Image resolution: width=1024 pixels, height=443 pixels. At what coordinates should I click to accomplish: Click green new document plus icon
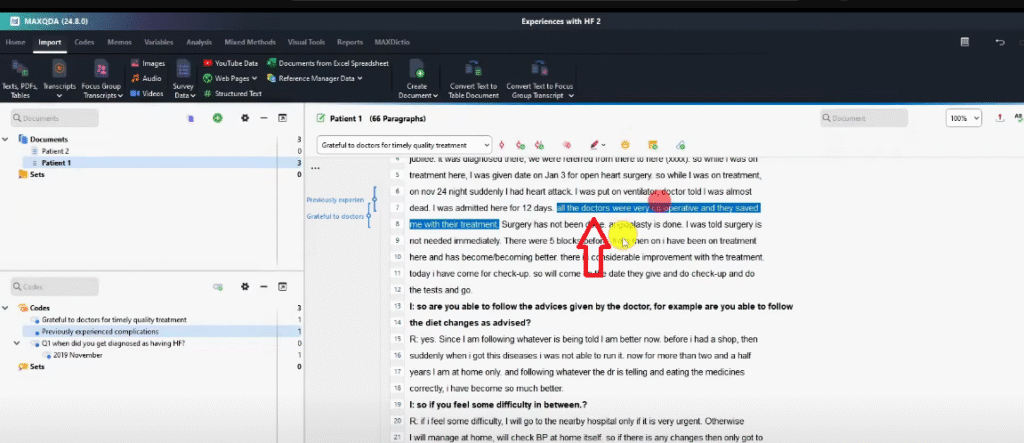pyautogui.click(x=217, y=118)
